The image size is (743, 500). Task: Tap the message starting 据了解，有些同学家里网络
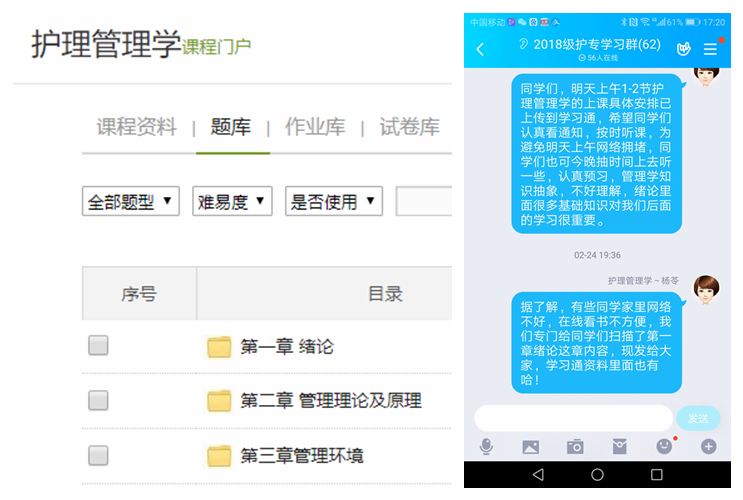(597, 343)
